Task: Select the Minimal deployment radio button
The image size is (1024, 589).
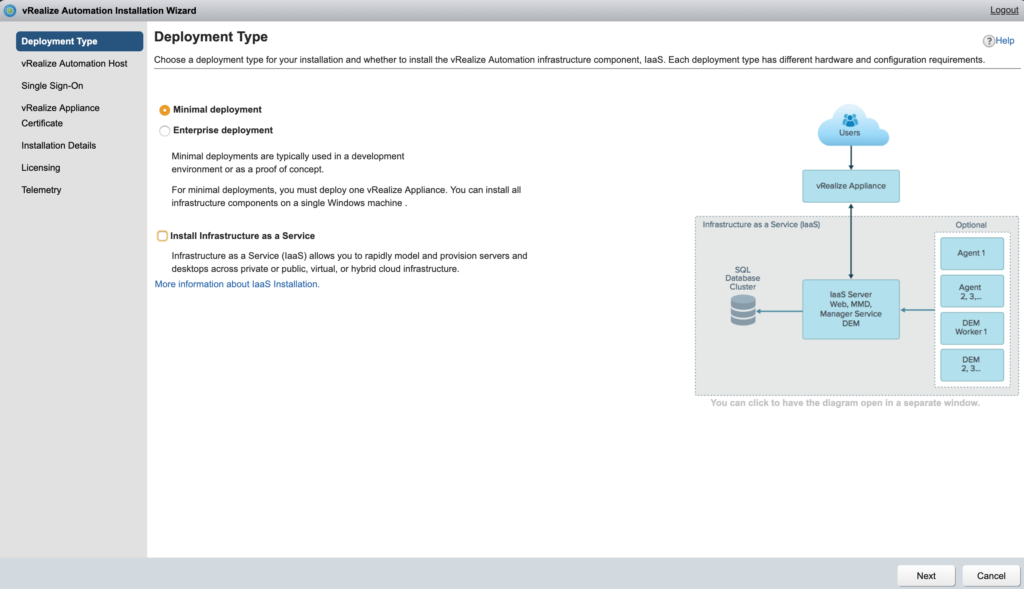Action: (163, 110)
